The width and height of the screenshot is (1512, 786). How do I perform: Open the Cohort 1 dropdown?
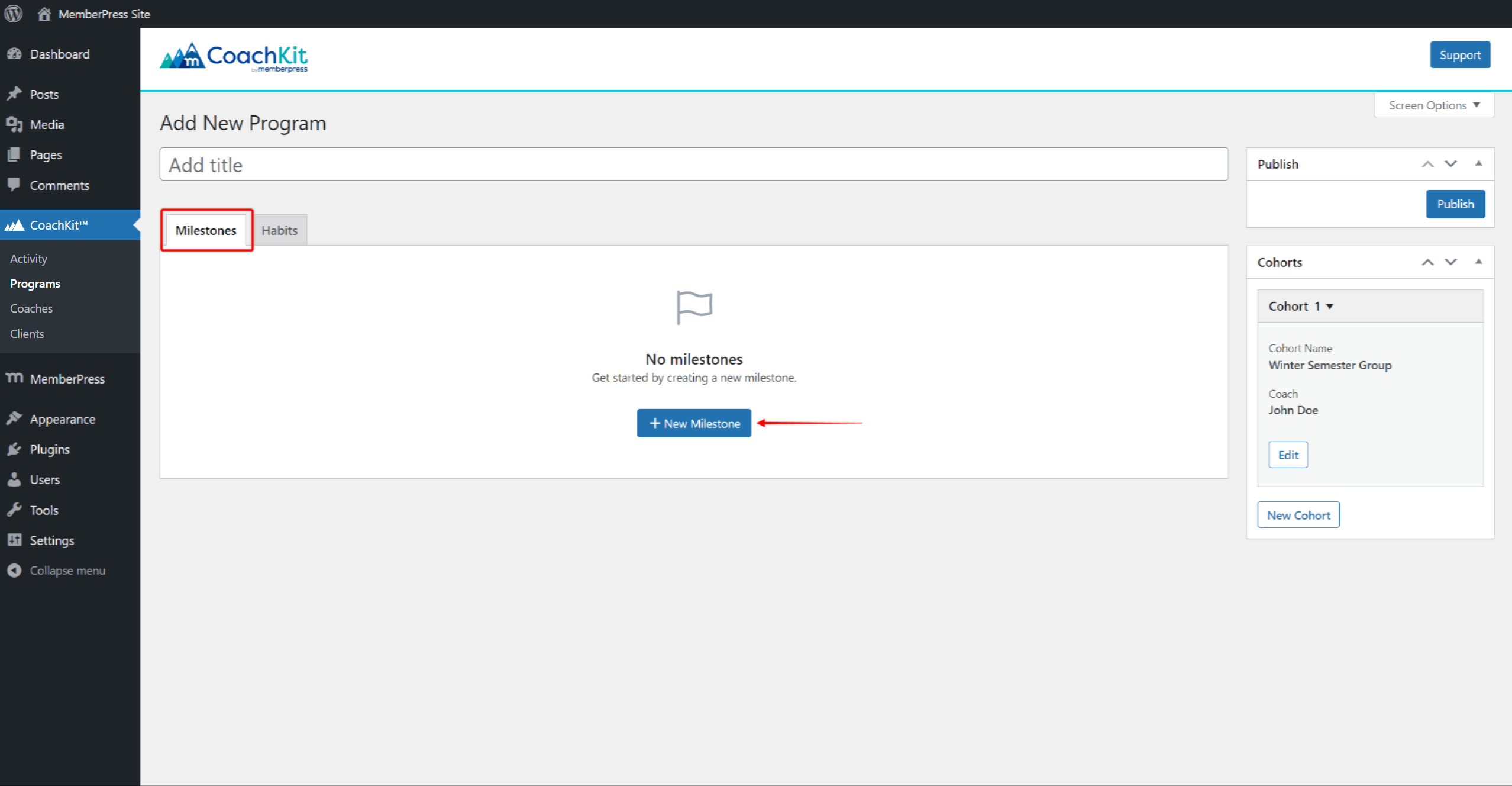[1299, 306]
